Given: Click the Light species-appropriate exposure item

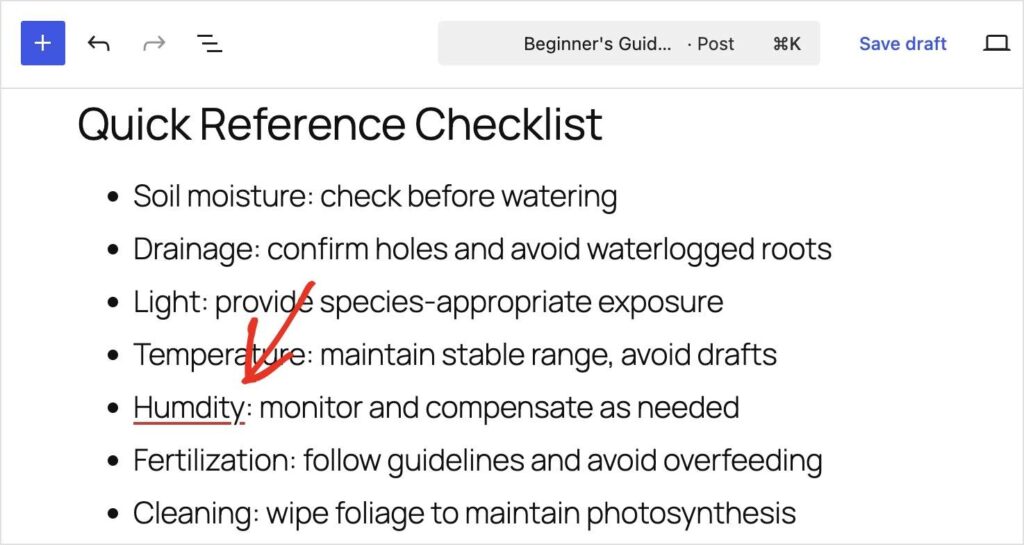Looking at the screenshot, I should pyautogui.click(x=428, y=302).
